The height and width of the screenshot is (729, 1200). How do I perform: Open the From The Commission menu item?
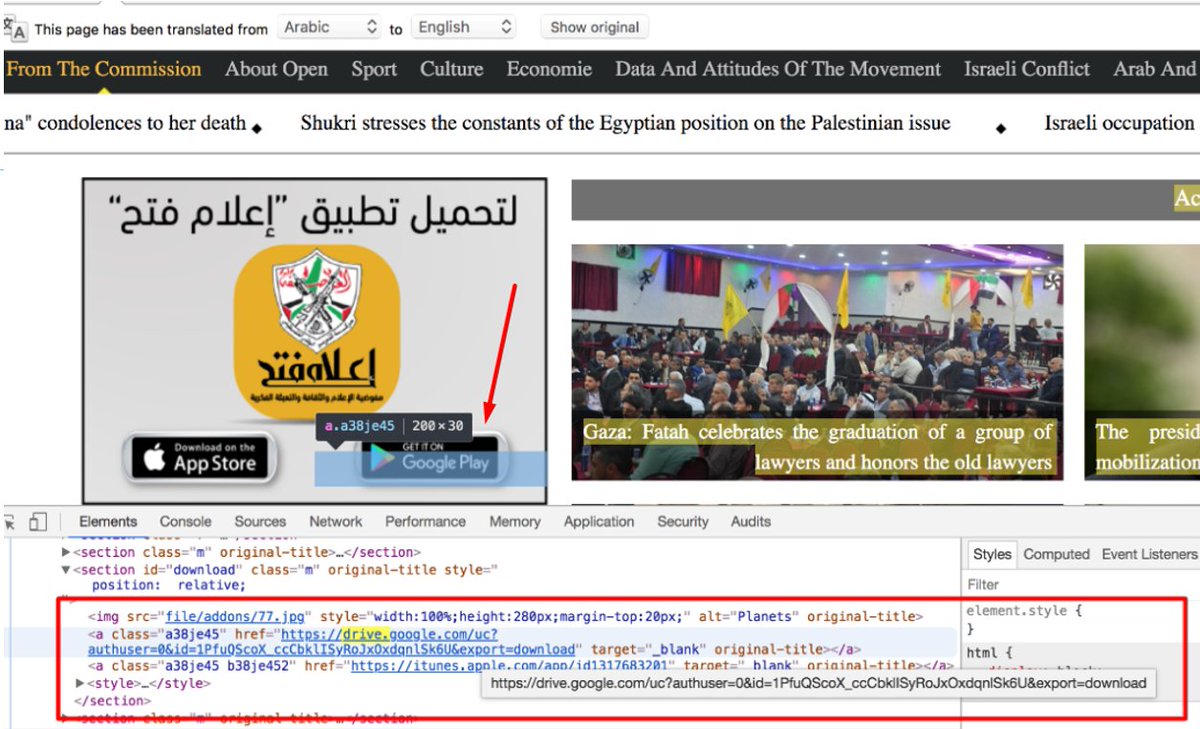click(x=104, y=69)
